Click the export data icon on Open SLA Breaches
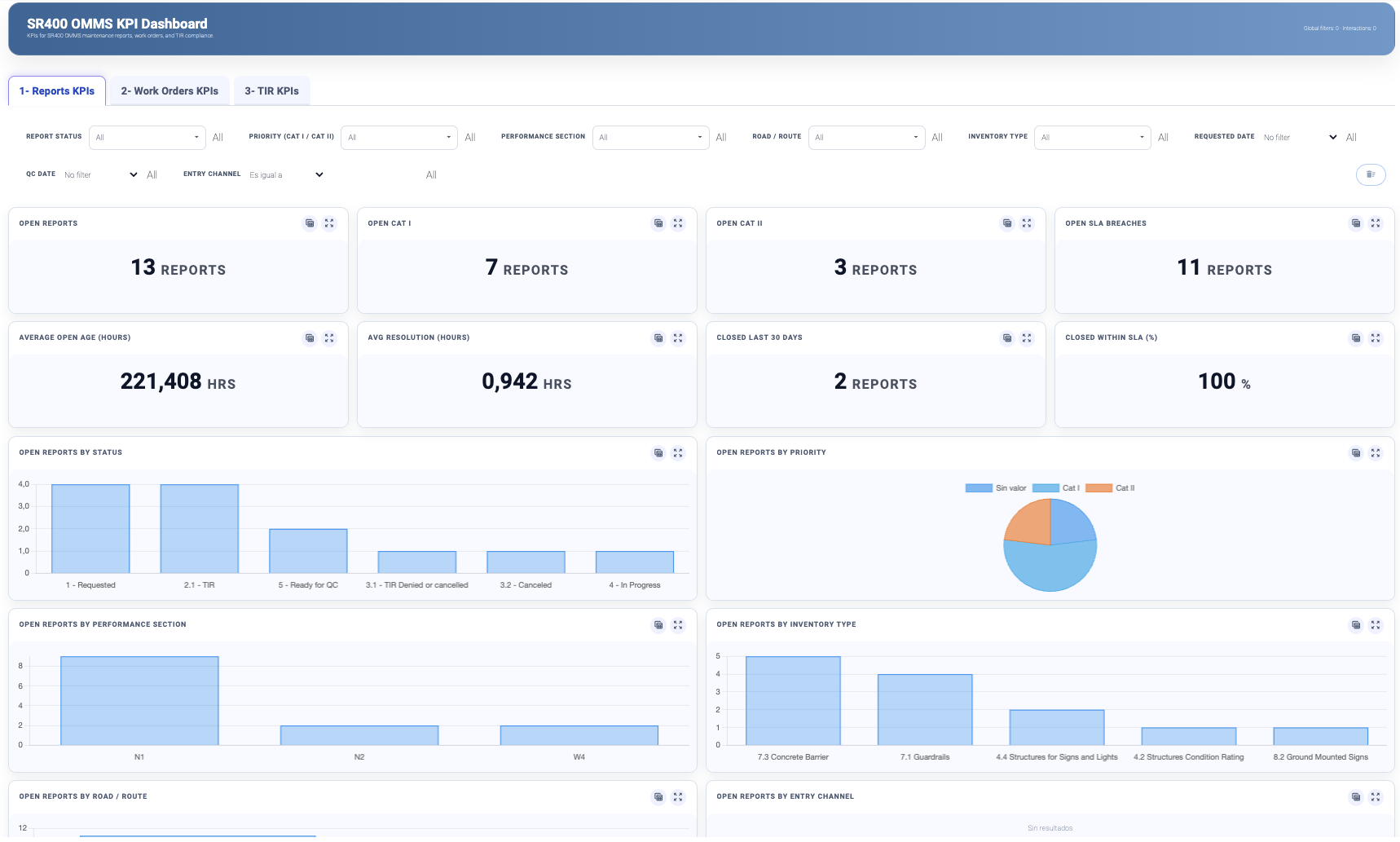Image resolution: width=1400 pixels, height=842 pixels. click(1356, 223)
